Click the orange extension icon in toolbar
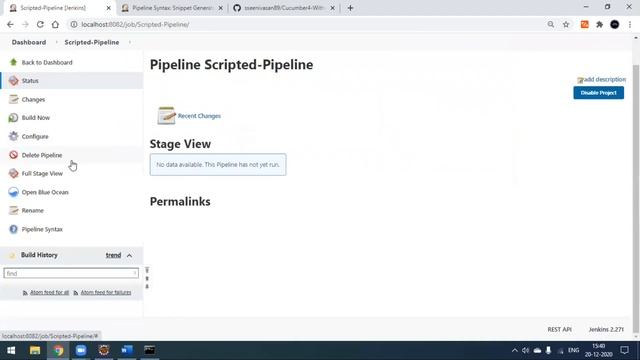 pyautogui.click(x=584, y=24)
